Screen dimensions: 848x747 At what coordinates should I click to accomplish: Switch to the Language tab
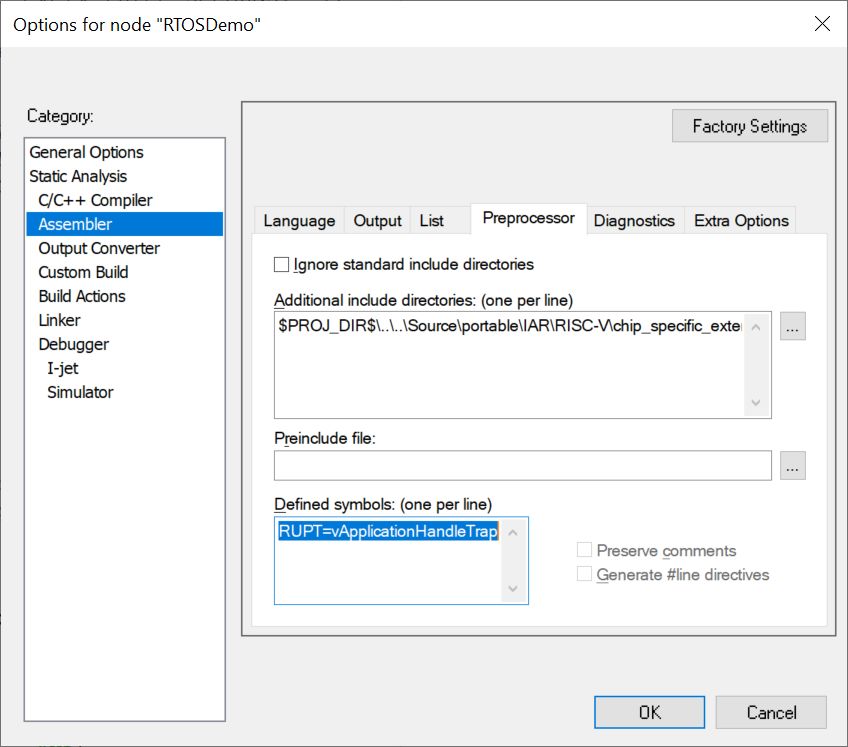[x=299, y=221]
